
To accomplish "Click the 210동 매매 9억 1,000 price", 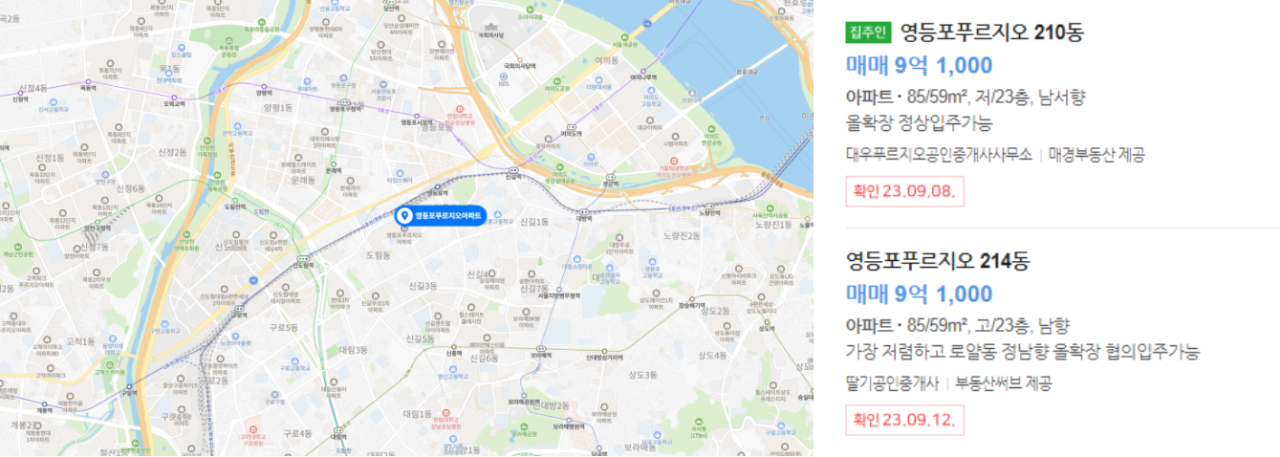I will tap(920, 66).
